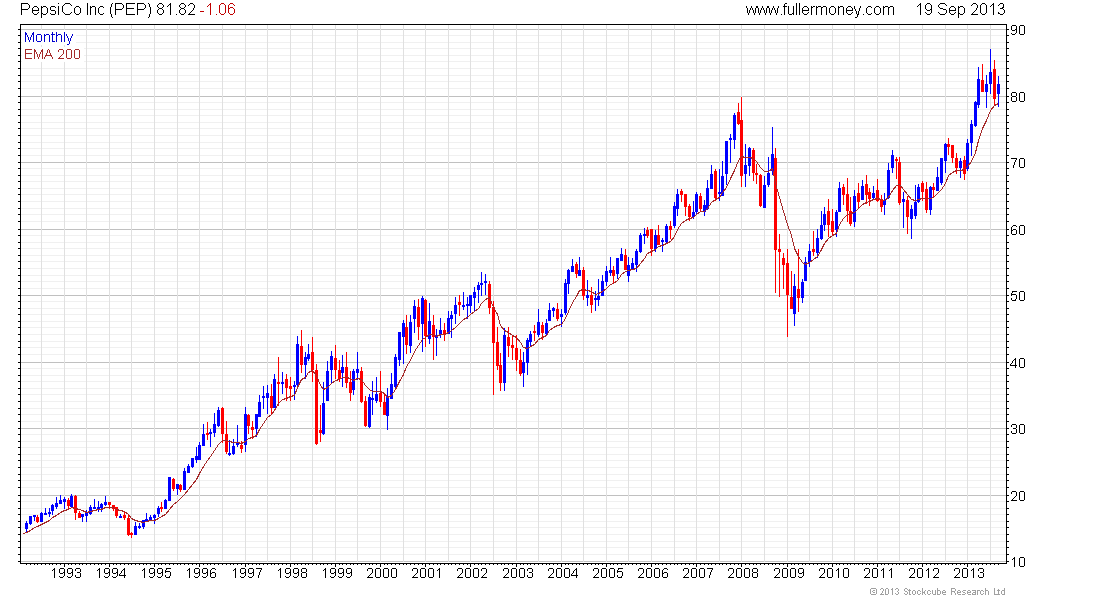The width and height of the screenshot is (1100, 600).
Task: Click the 80 label on the price axis
Action: pyautogui.click(x=1017, y=97)
